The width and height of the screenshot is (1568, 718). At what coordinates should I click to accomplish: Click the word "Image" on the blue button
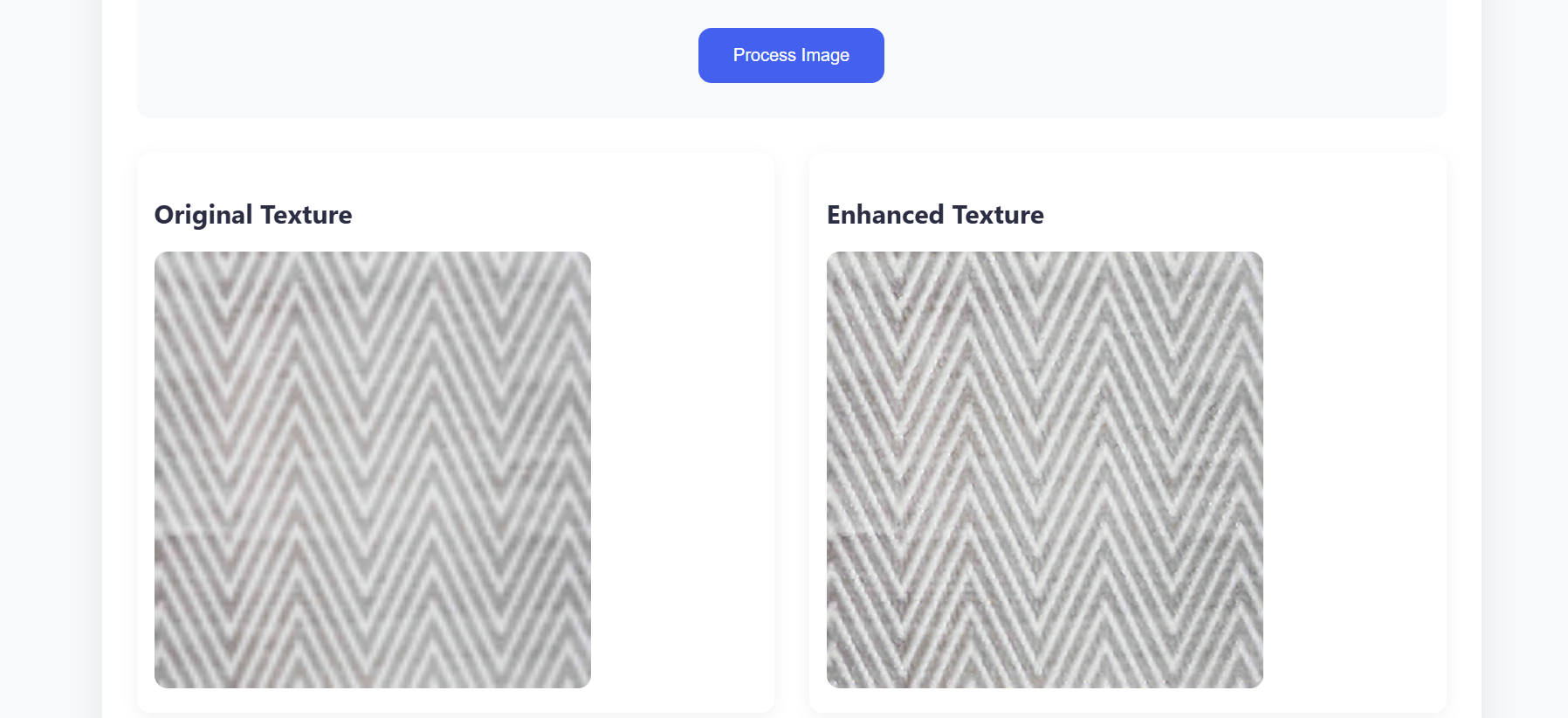pyautogui.click(x=825, y=55)
